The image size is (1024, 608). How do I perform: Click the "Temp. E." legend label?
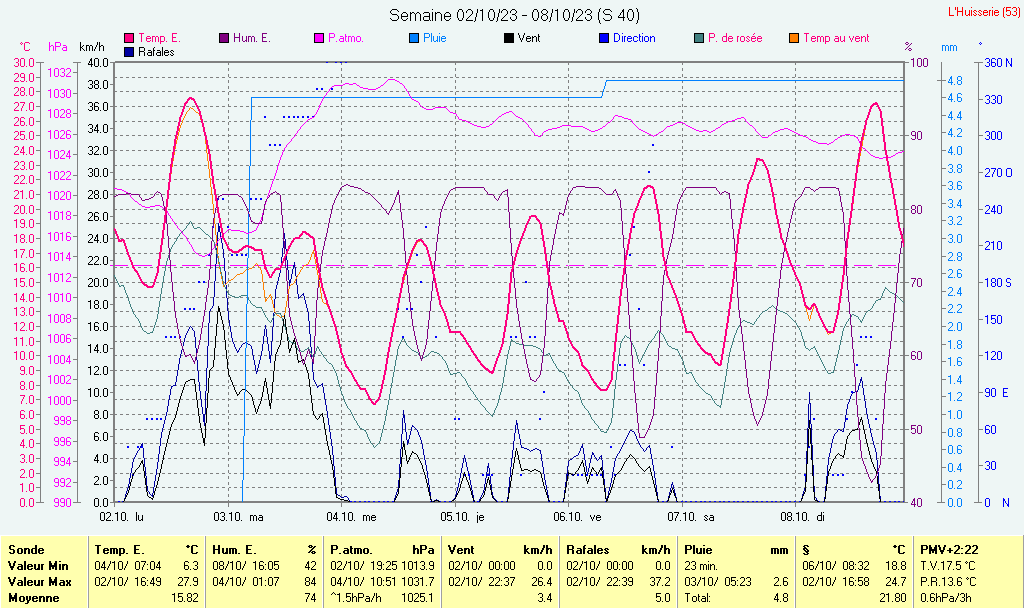tap(159, 39)
